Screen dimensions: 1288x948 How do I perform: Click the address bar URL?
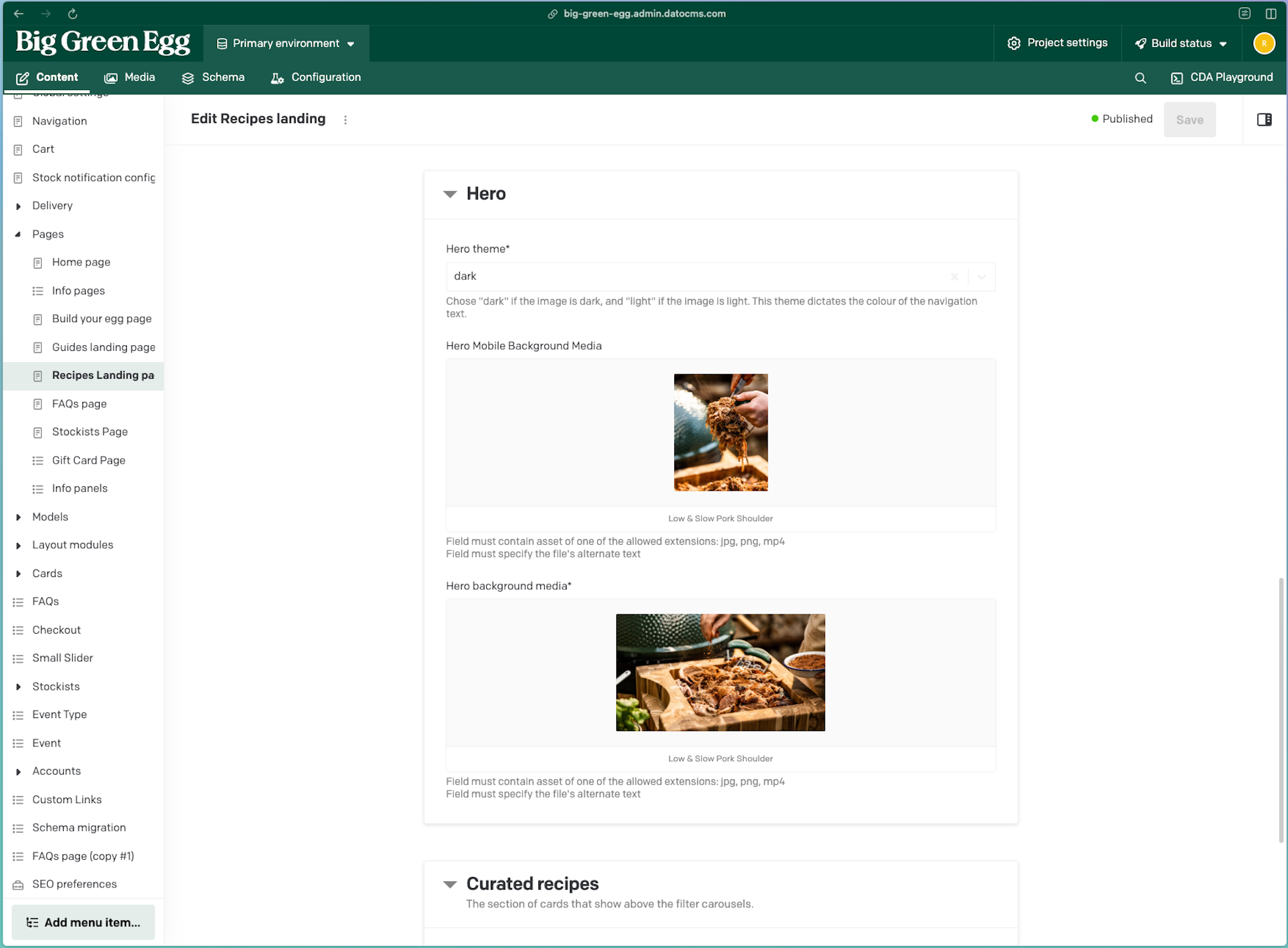[644, 14]
